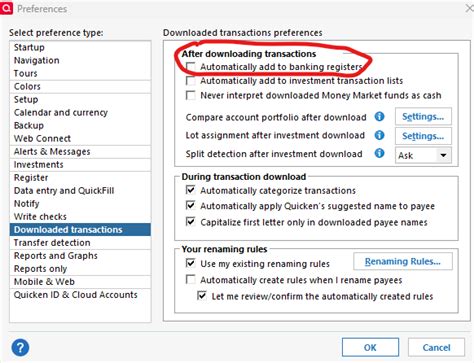Image resolution: width=474 pixels, height=363 pixels.
Task: Click the info icon beside Lot assignment
Action: point(379,135)
